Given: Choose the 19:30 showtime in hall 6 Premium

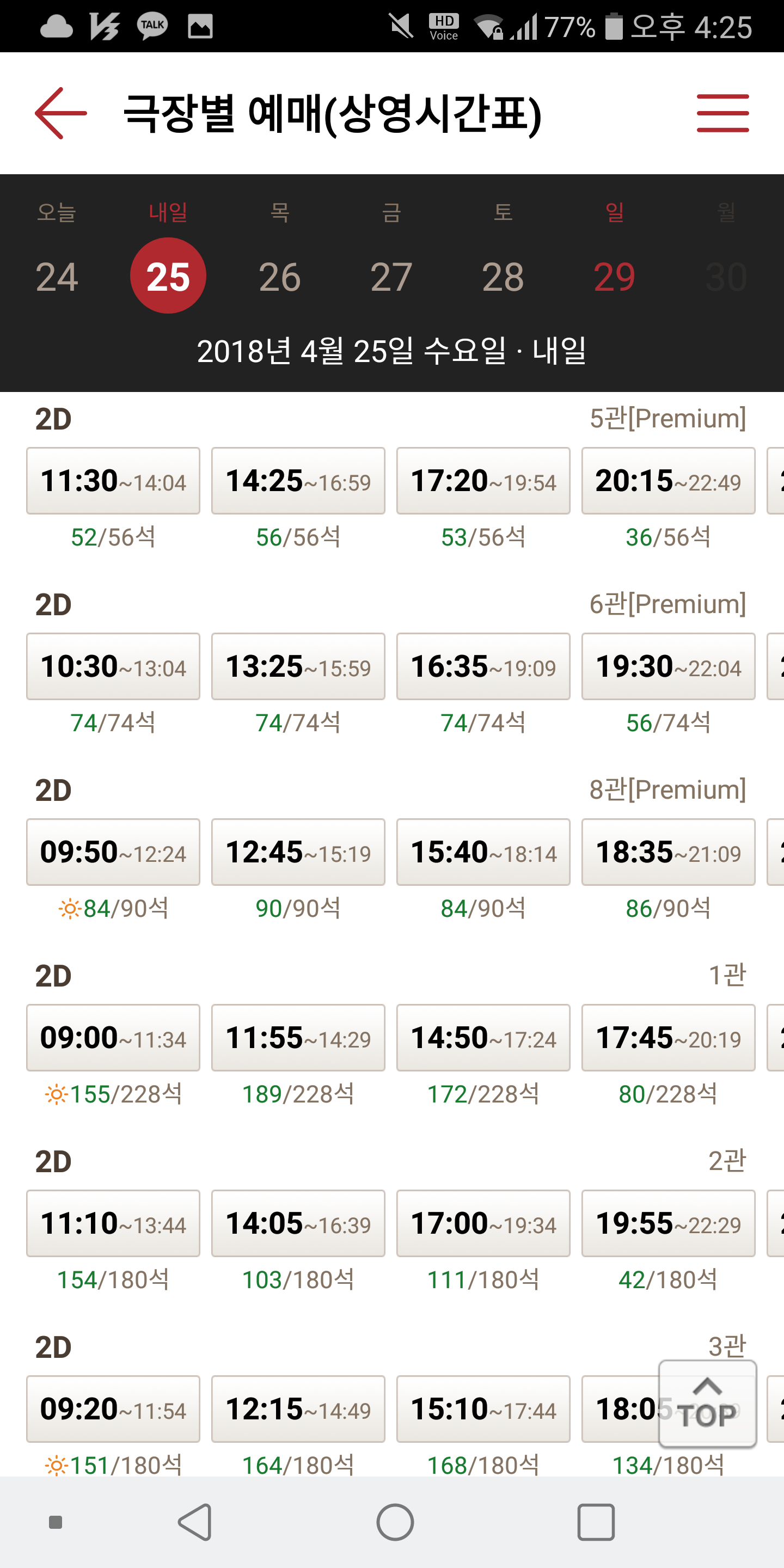Looking at the screenshot, I should tap(667, 666).
